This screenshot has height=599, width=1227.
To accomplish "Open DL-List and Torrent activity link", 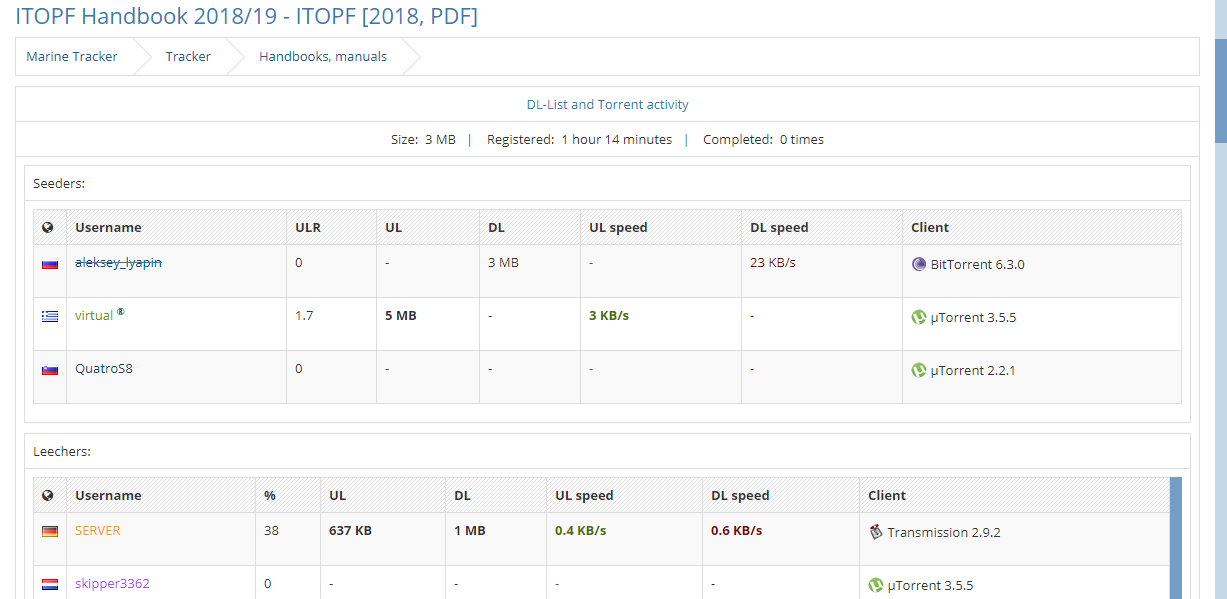I will click(607, 105).
